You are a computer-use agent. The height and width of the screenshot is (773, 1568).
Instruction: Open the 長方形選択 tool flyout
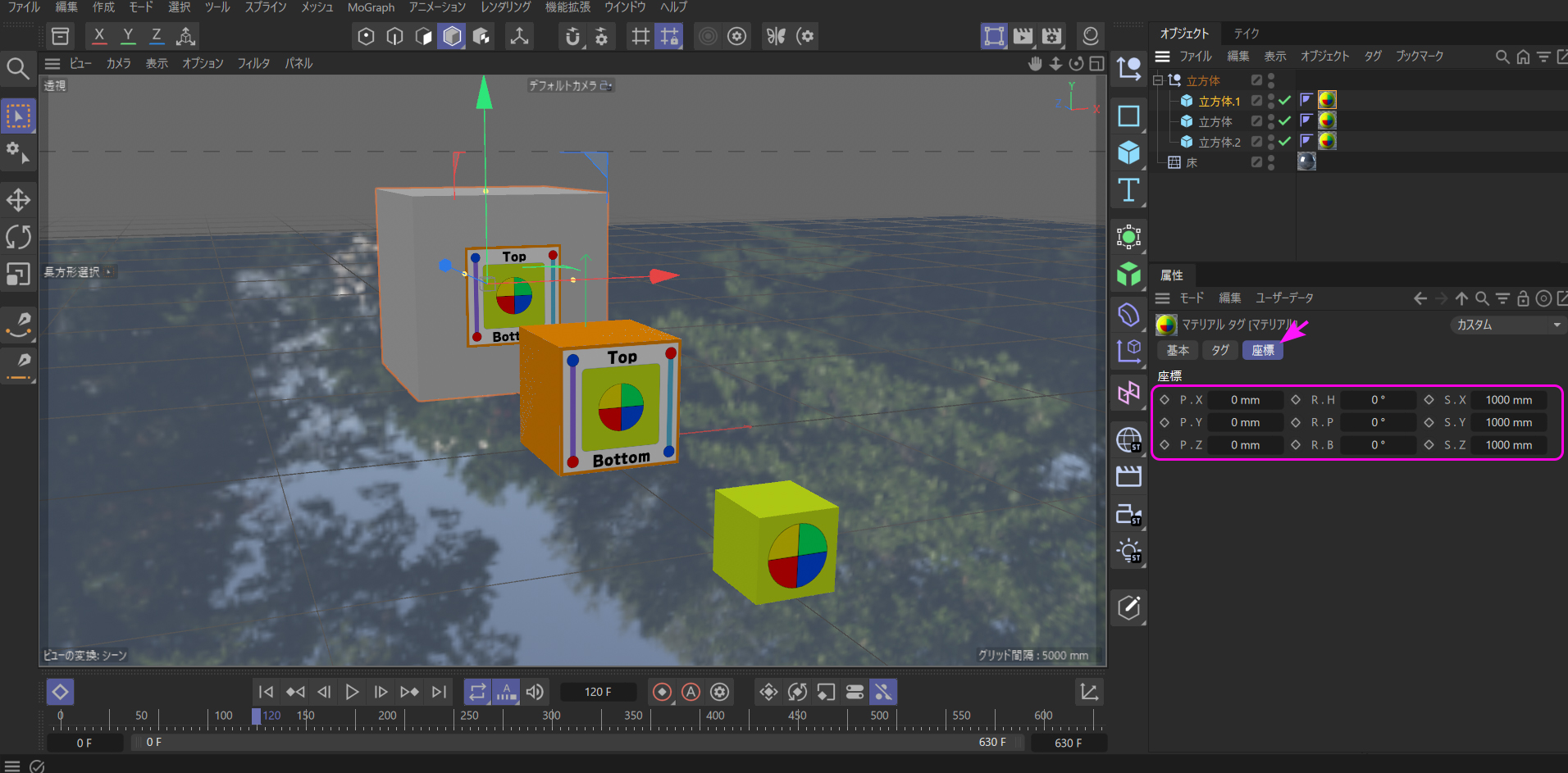point(79,272)
